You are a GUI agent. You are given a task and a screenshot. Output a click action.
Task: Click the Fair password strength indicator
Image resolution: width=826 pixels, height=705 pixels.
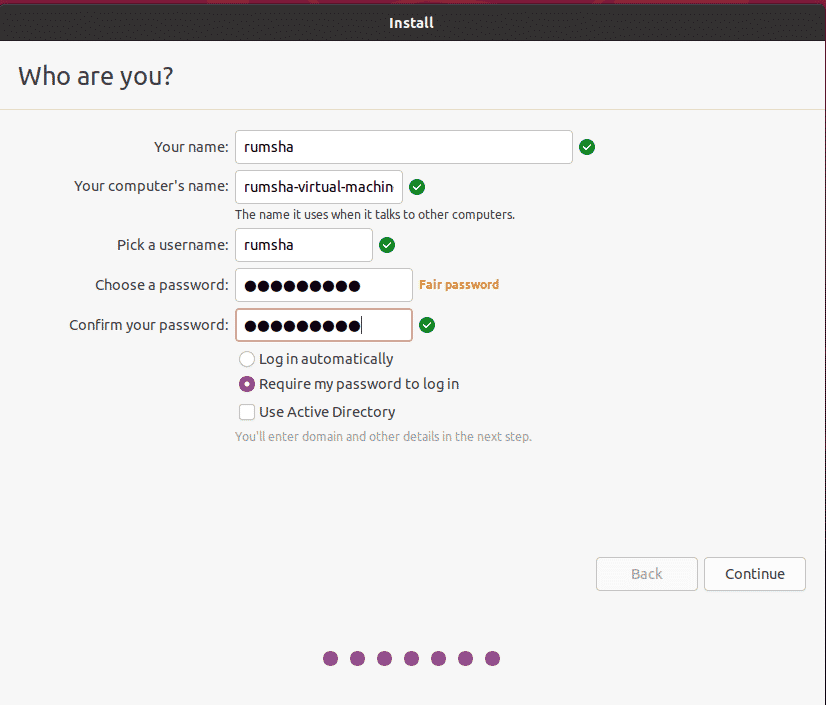(459, 285)
